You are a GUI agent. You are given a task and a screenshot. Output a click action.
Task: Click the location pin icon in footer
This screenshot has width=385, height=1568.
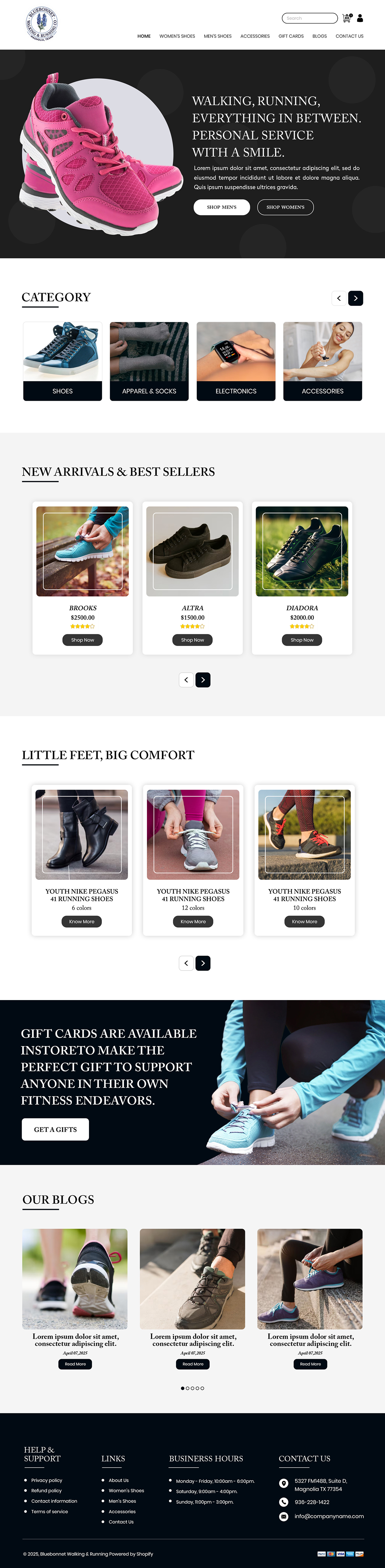(x=284, y=1483)
